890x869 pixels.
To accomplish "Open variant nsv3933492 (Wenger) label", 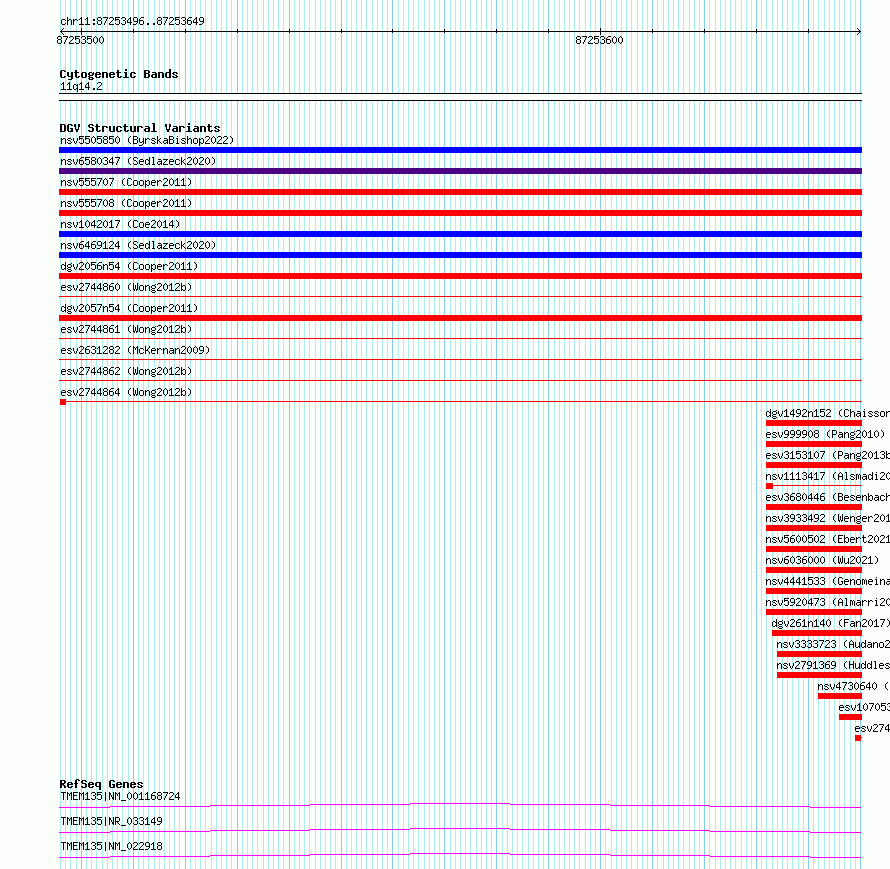I will [x=828, y=518].
